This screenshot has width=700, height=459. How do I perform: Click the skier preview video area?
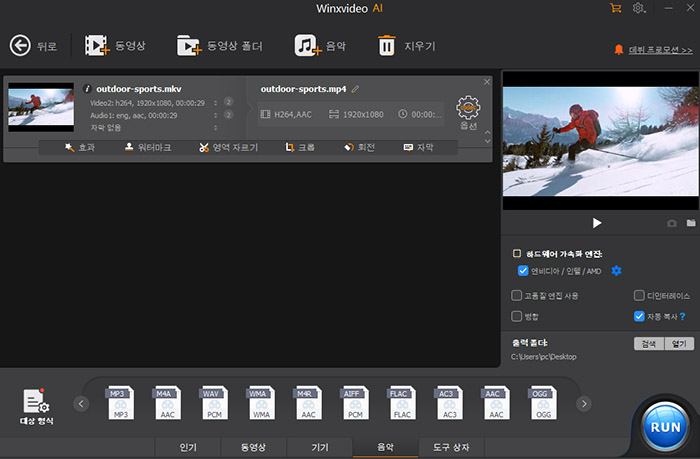tap(600, 141)
